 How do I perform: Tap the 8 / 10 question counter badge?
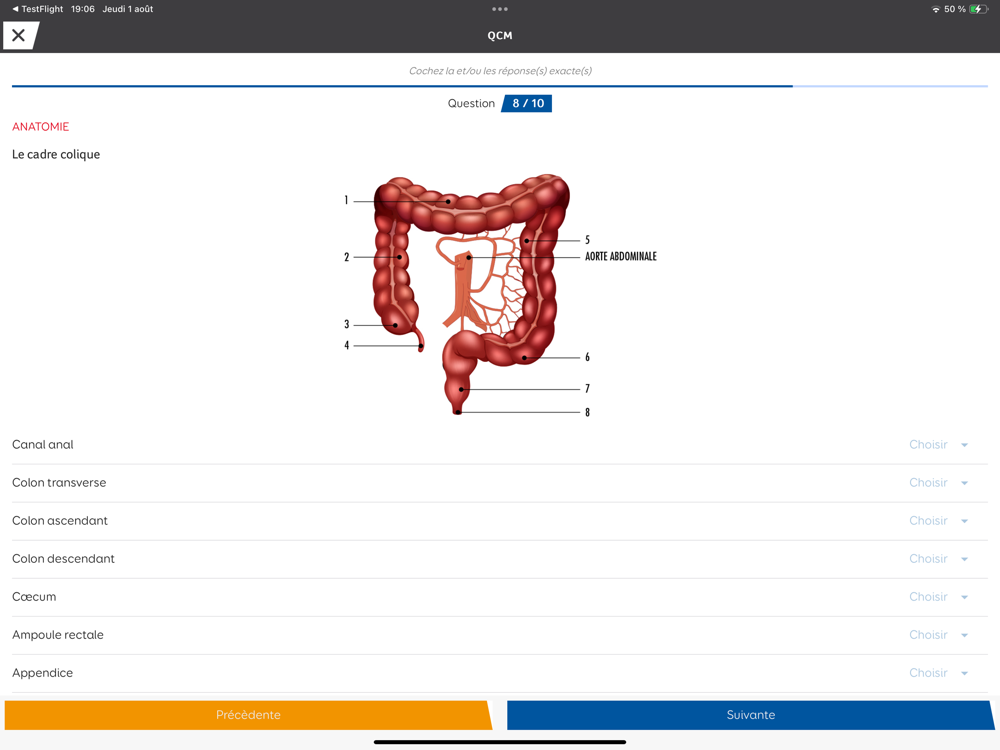point(527,103)
